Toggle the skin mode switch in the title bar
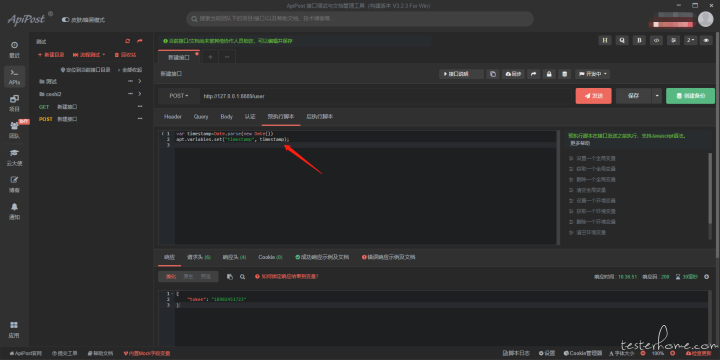This screenshot has width=720, height=360. pyautogui.click(x=65, y=20)
